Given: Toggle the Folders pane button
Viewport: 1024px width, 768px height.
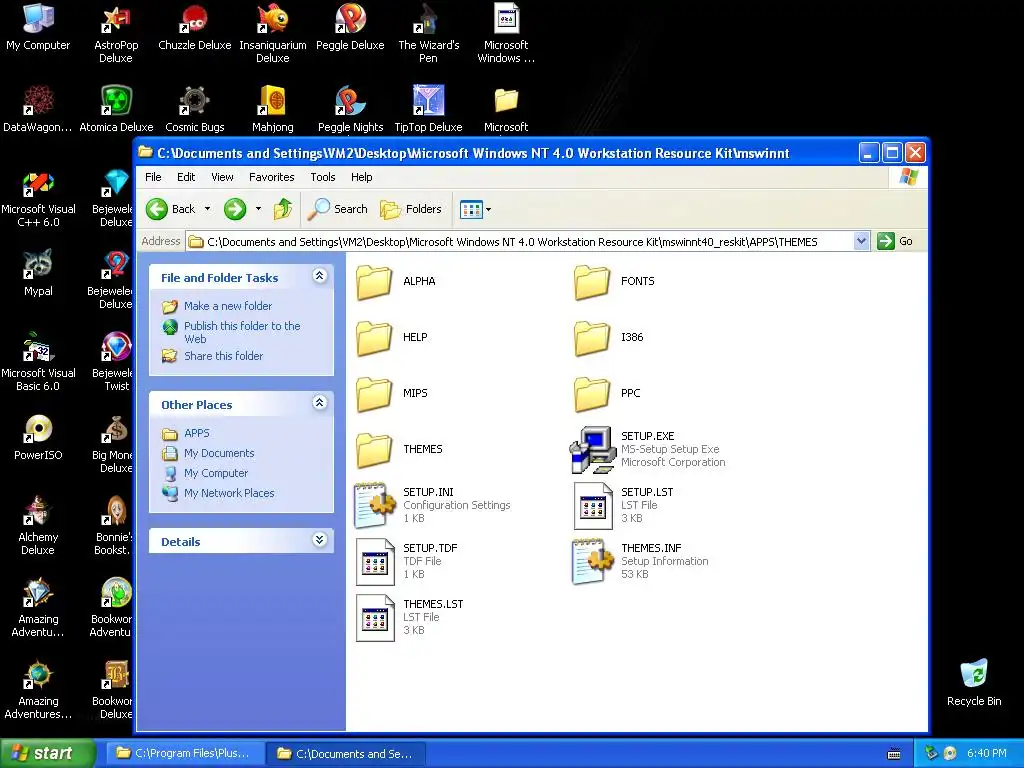Looking at the screenshot, I should click(411, 209).
